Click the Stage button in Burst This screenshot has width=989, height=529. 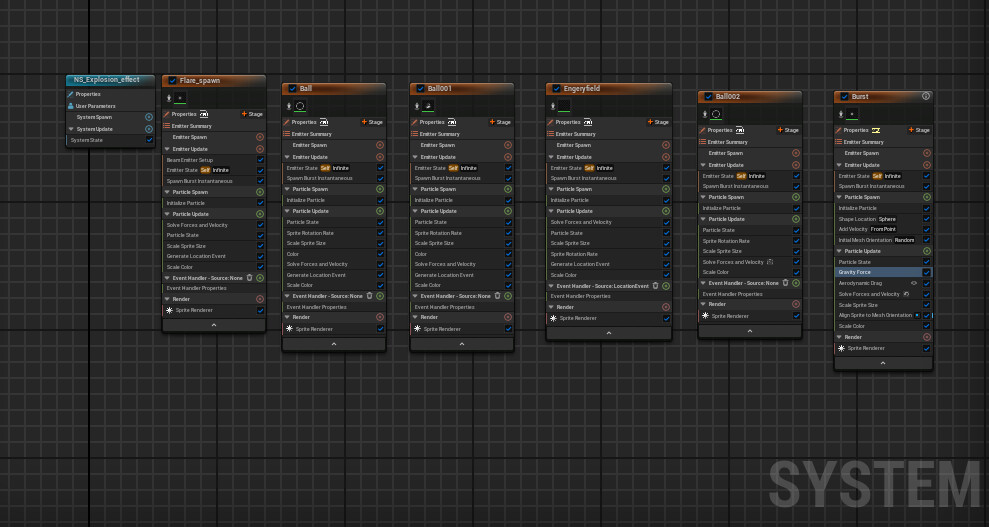(919, 130)
